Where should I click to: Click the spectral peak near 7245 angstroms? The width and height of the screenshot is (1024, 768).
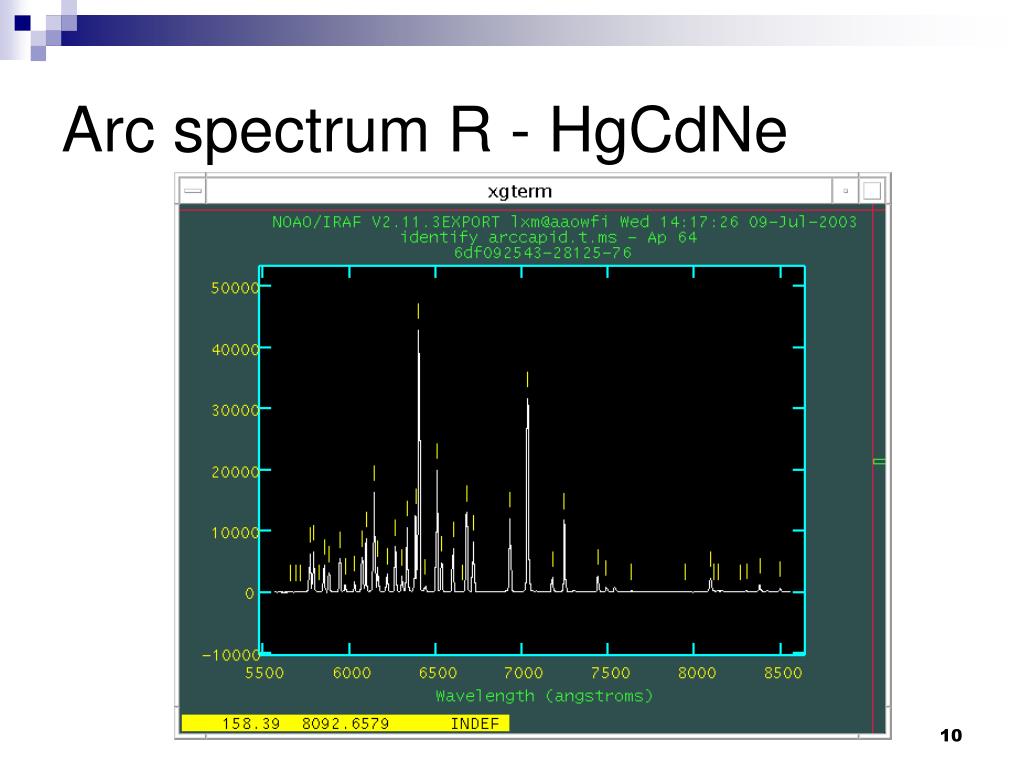564,555
